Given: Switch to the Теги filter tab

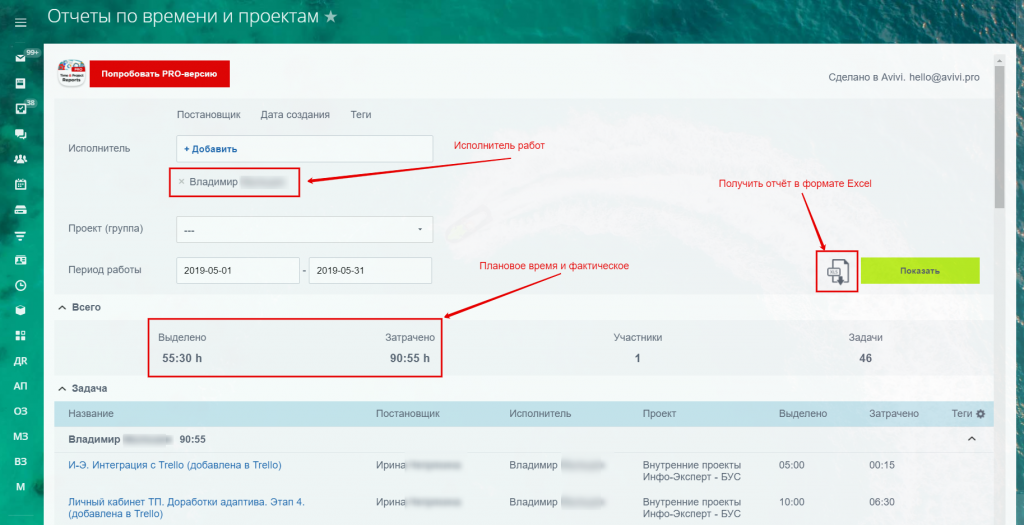Looking at the screenshot, I should click(360, 114).
